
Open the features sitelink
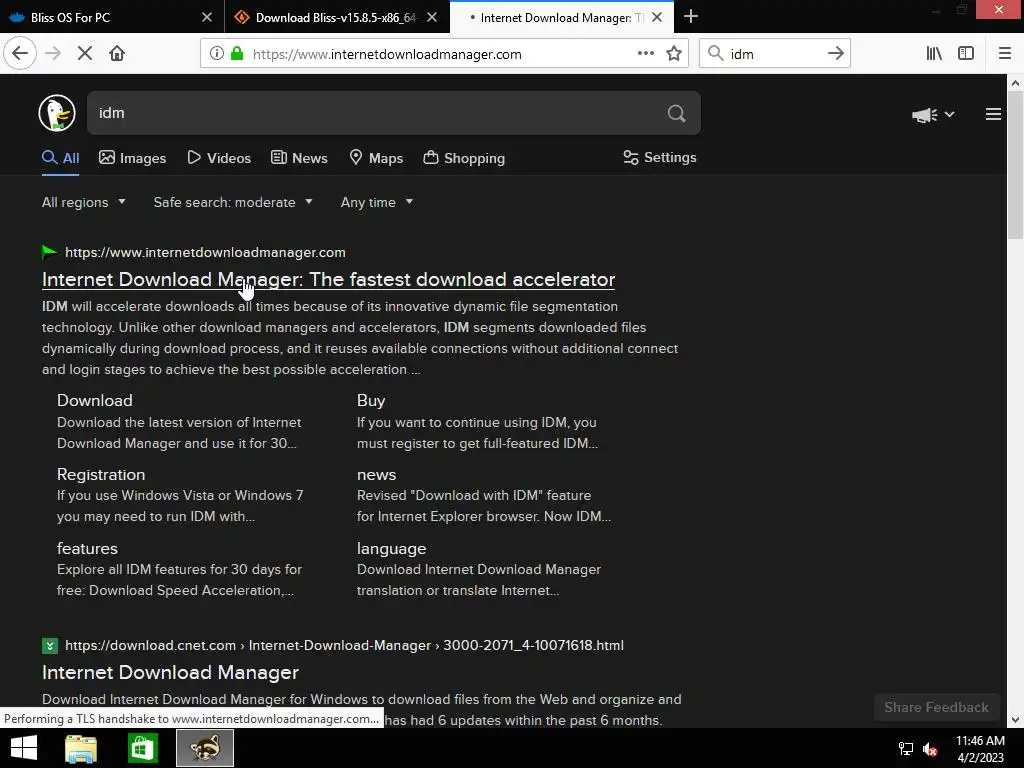point(88,549)
